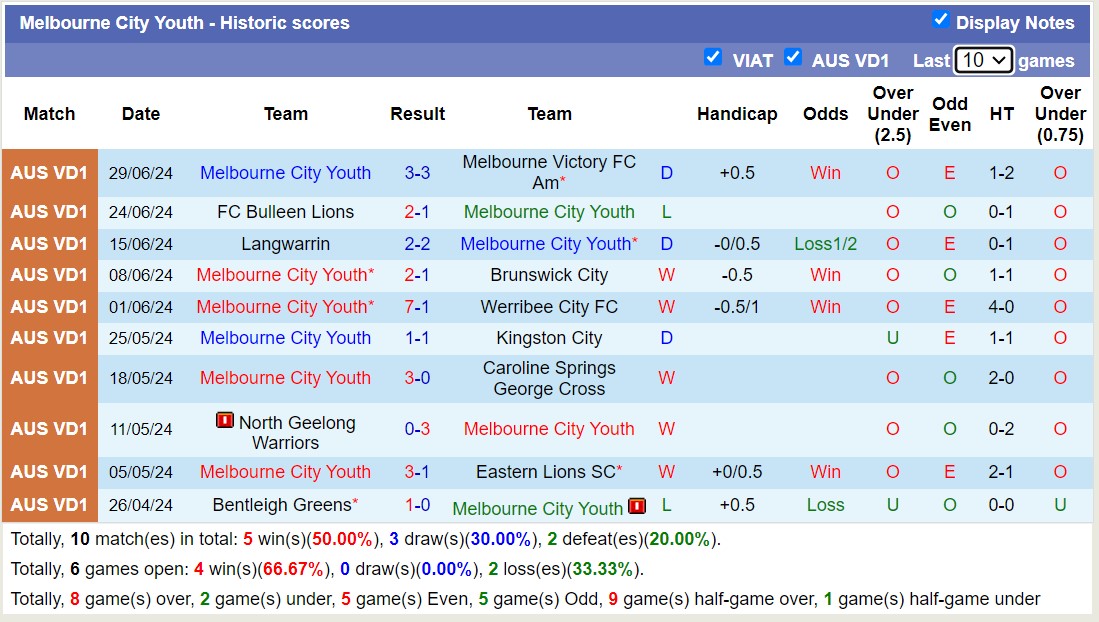Click the red card icon beside North Geelong Warriors
1099x622 pixels.
tap(225, 421)
